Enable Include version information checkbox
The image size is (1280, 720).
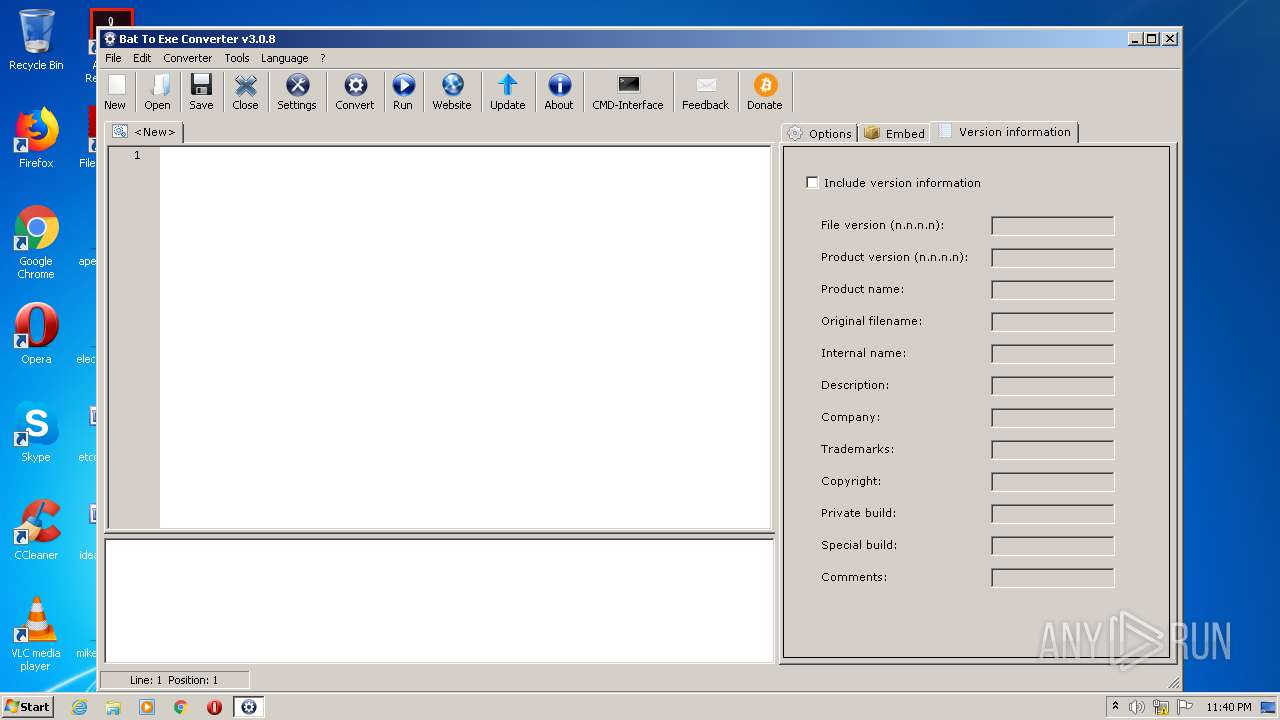pyautogui.click(x=812, y=182)
